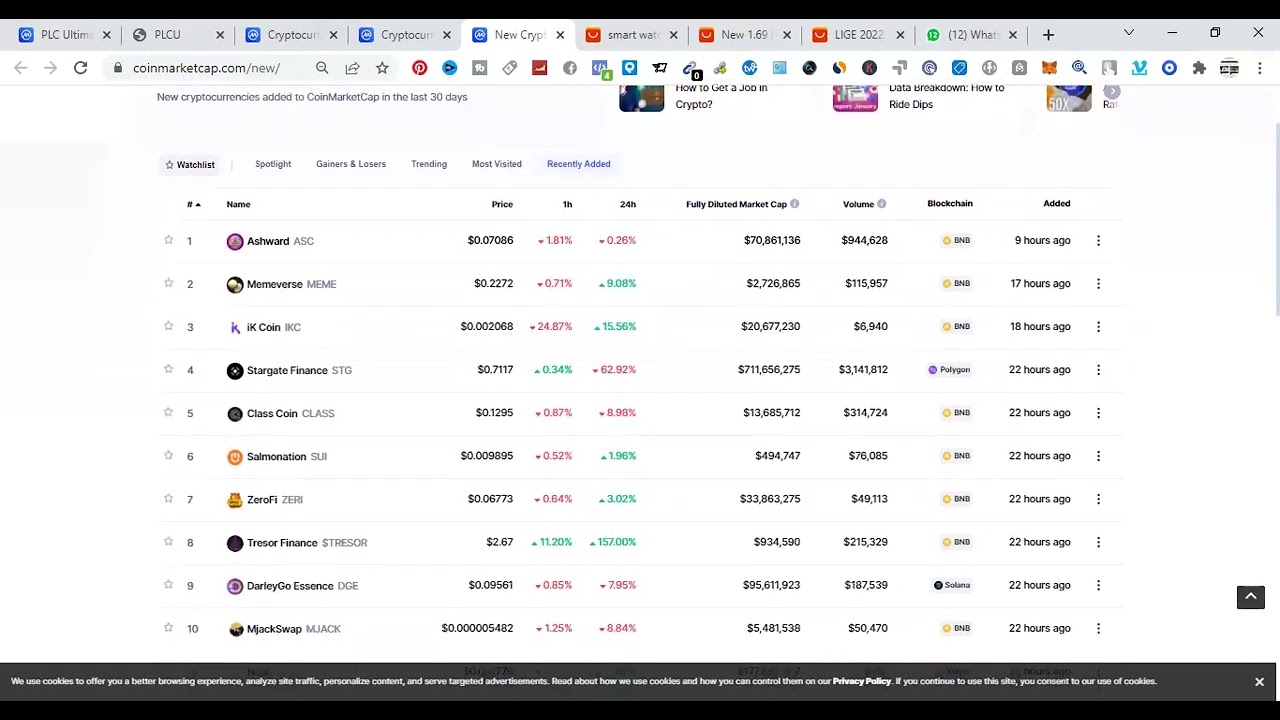
Task: Open article How to Get a Job in Crypto
Action: point(721,96)
